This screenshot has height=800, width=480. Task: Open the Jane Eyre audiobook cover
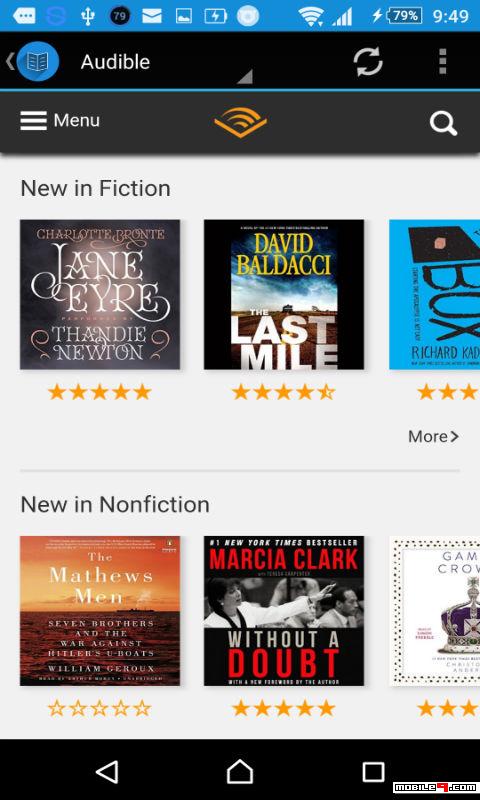tap(100, 294)
